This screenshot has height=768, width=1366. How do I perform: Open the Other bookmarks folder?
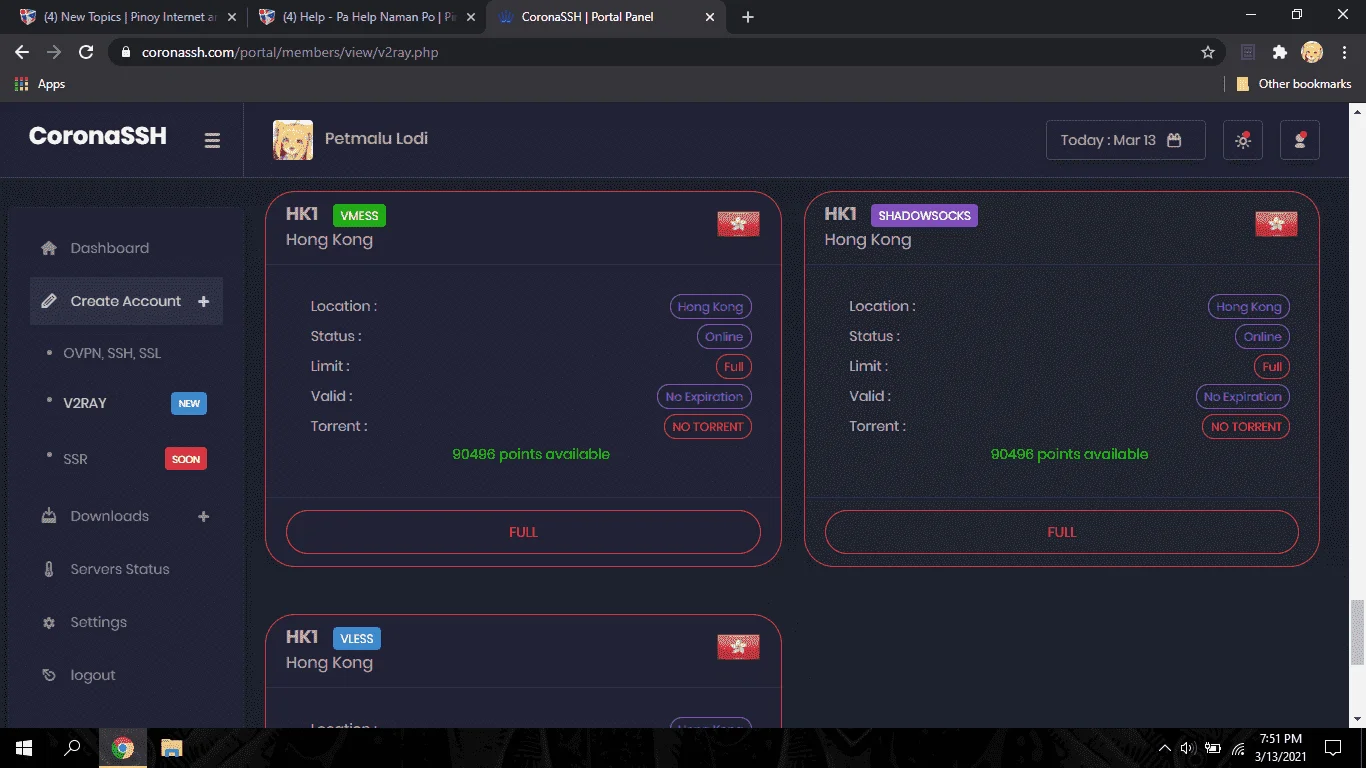click(x=1294, y=84)
